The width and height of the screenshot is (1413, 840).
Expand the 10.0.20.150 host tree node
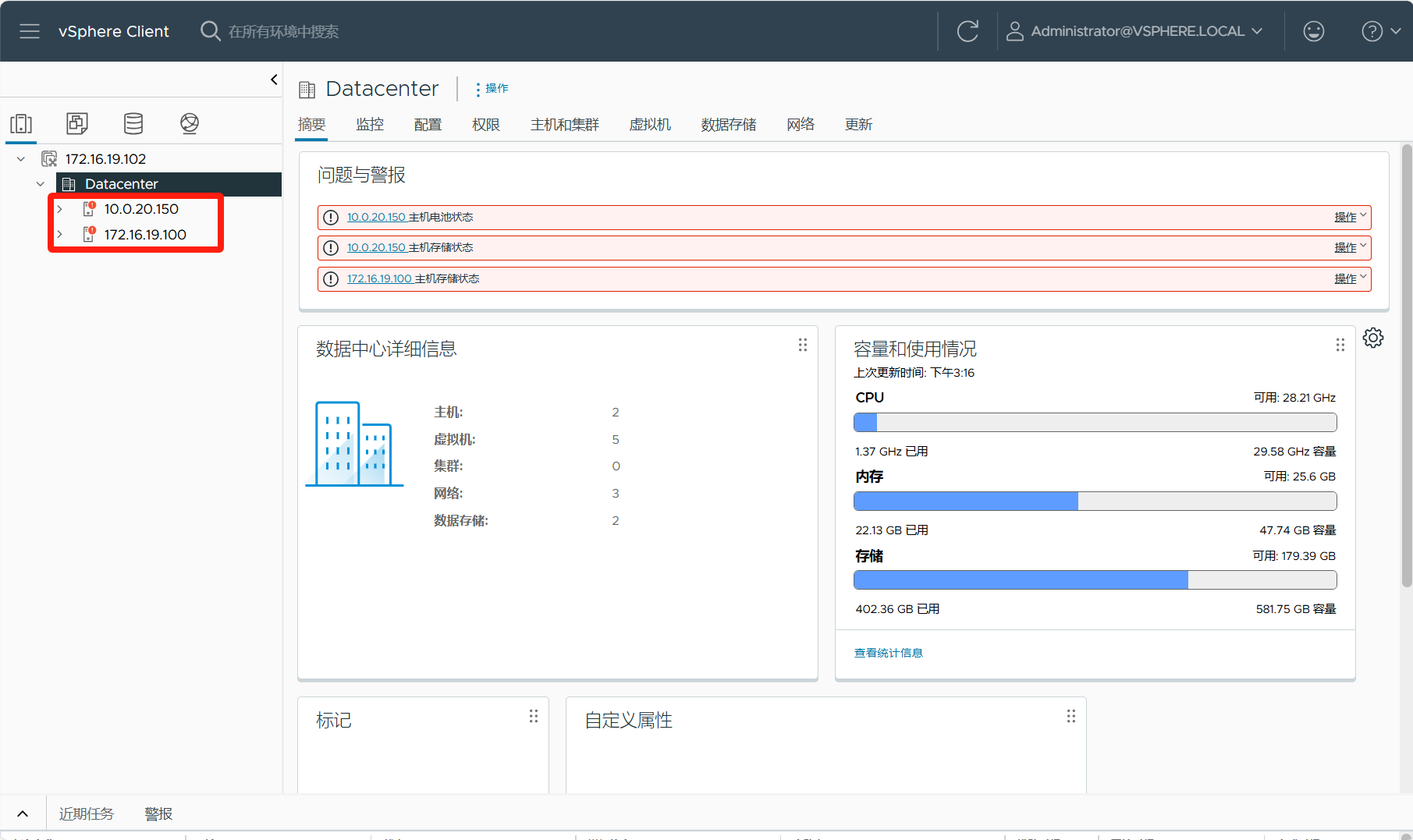click(59, 209)
